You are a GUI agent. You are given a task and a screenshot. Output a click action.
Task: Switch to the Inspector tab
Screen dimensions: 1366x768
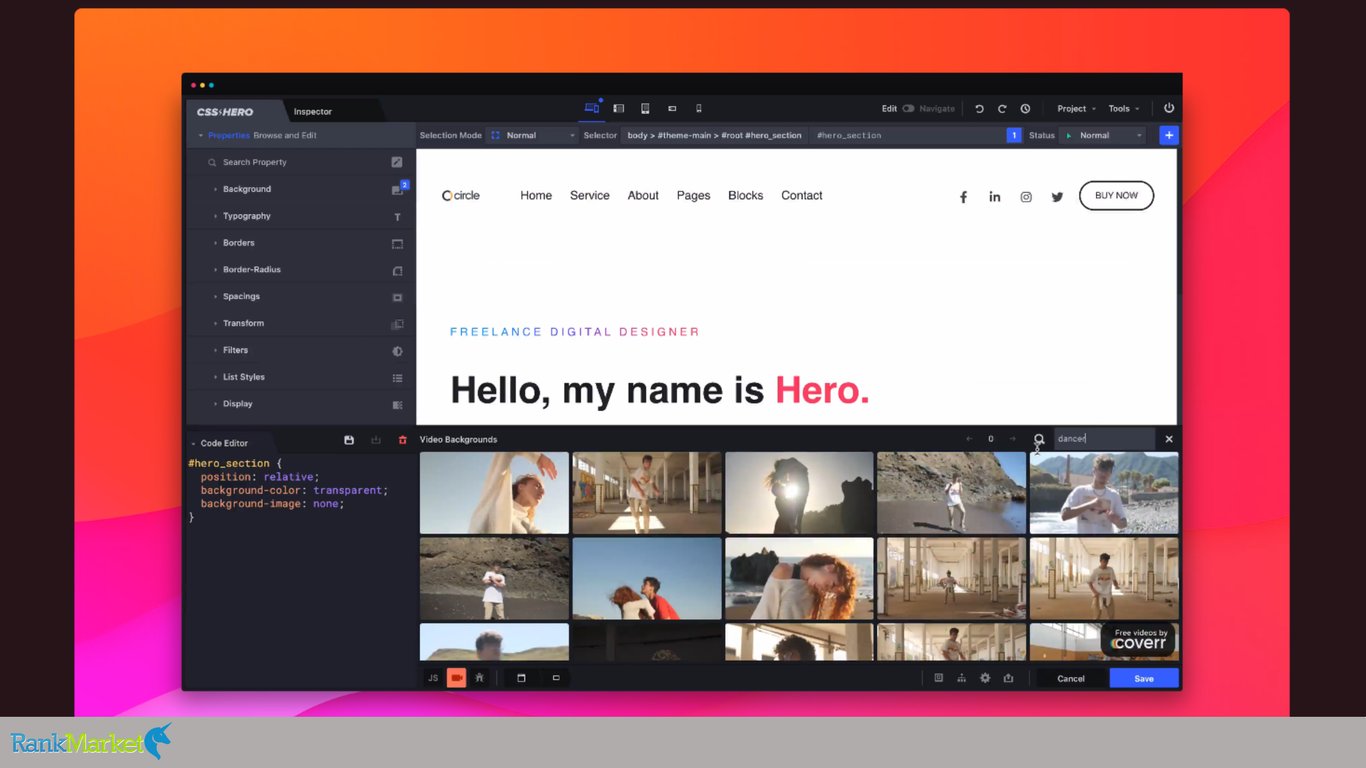[x=313, y=112]
